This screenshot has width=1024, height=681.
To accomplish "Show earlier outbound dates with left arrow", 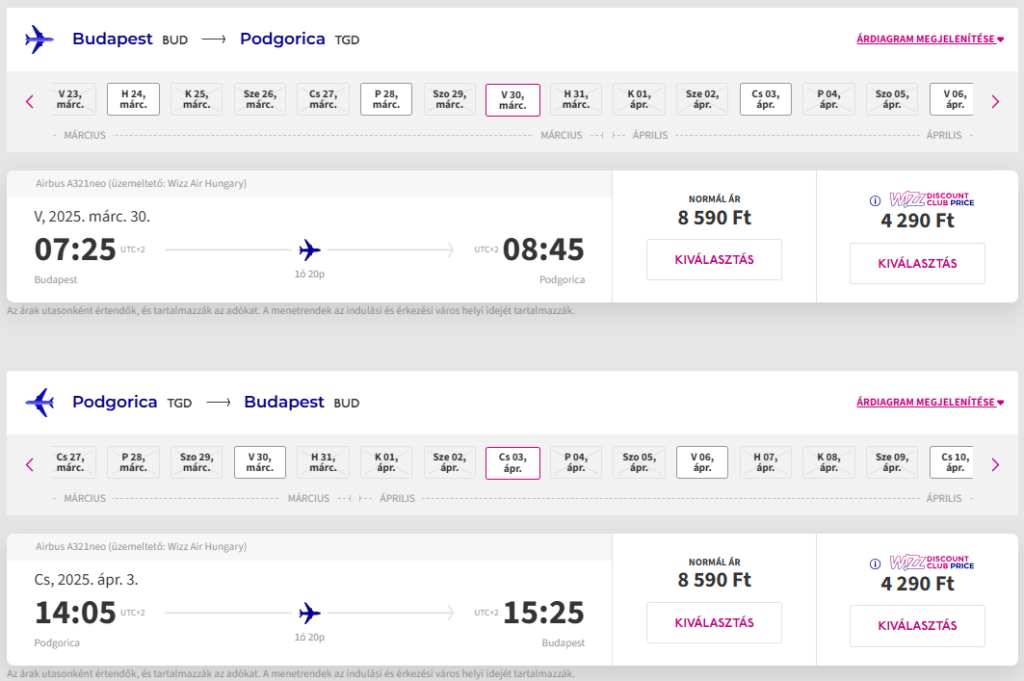I will 29,101.
